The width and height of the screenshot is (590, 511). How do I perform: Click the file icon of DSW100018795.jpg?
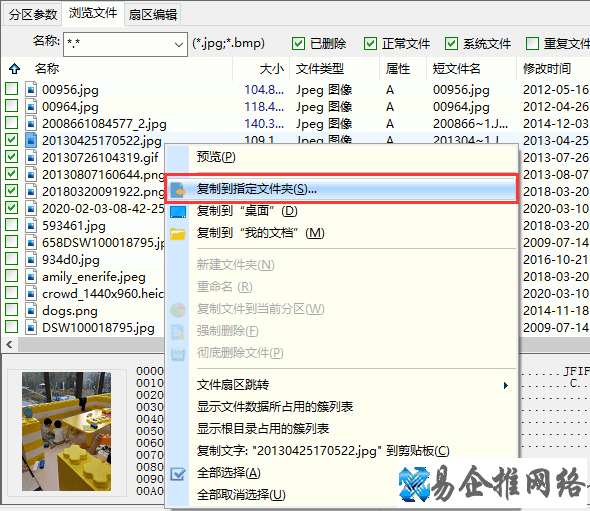[x=31, y=327]
